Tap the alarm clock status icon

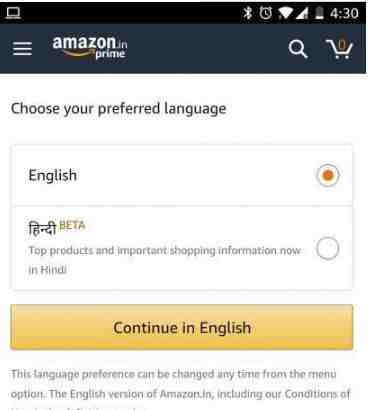266,13
